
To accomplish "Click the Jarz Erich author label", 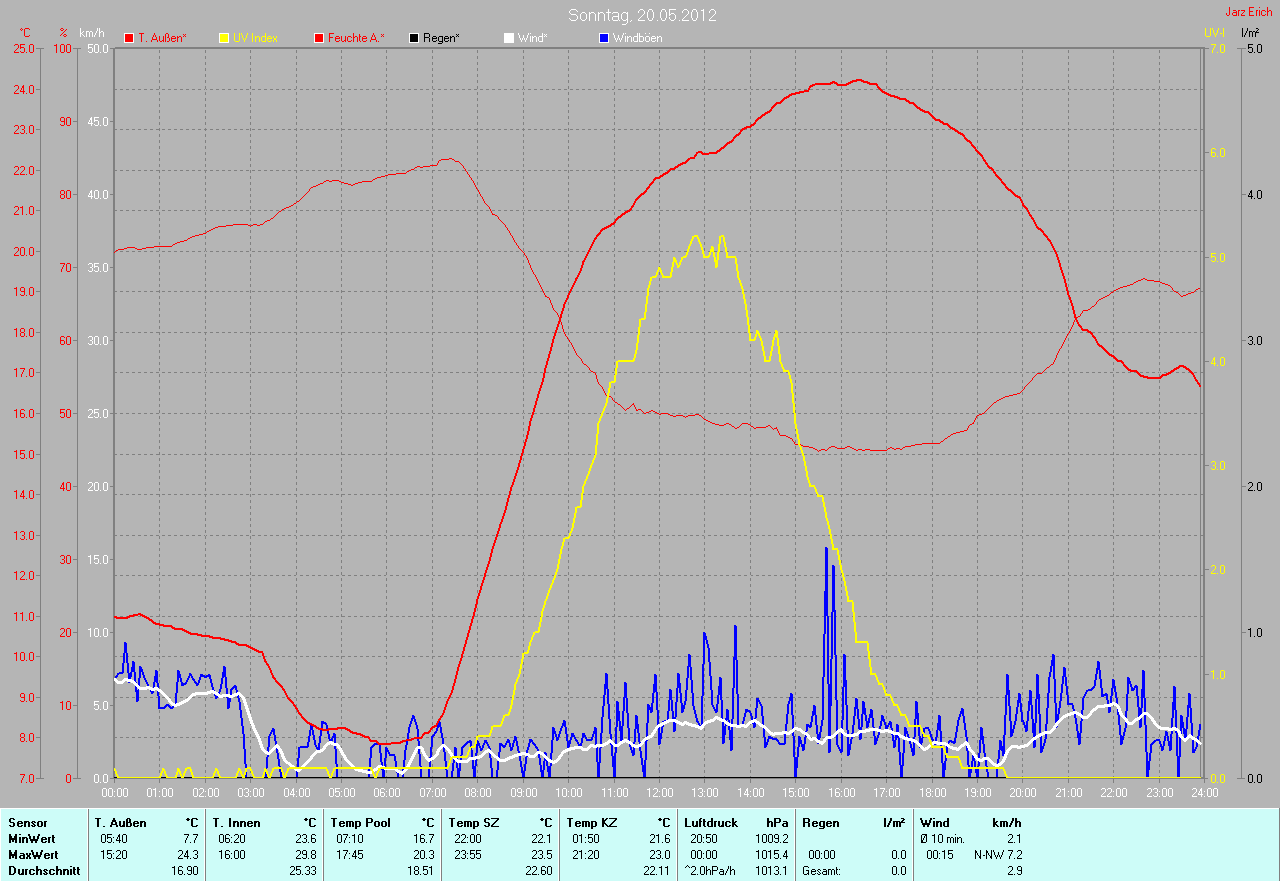I will [x=1249, y=12].
